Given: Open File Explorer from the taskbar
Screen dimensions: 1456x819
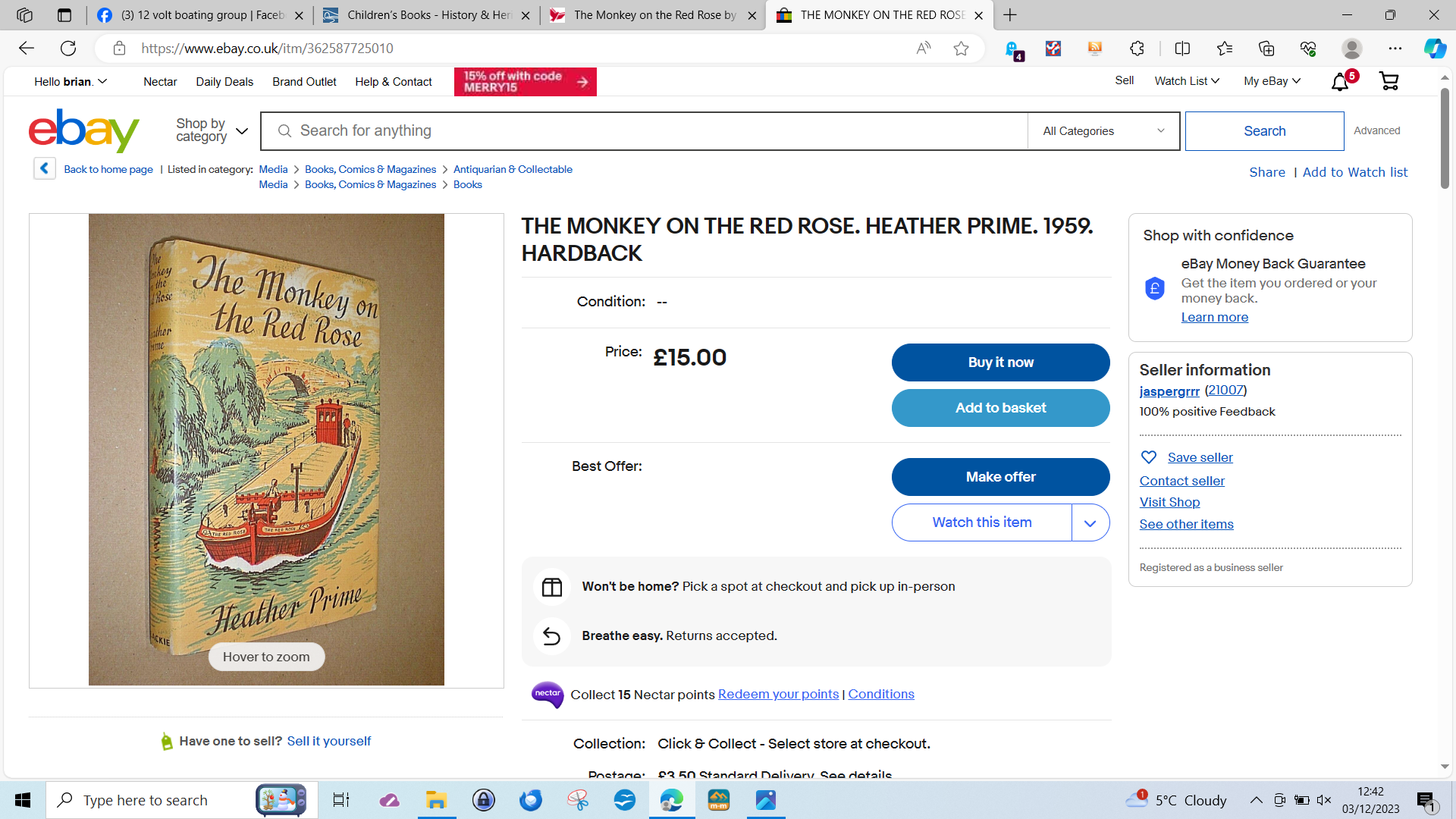Looking at the screenshot, I should click(x=436, y=800).
